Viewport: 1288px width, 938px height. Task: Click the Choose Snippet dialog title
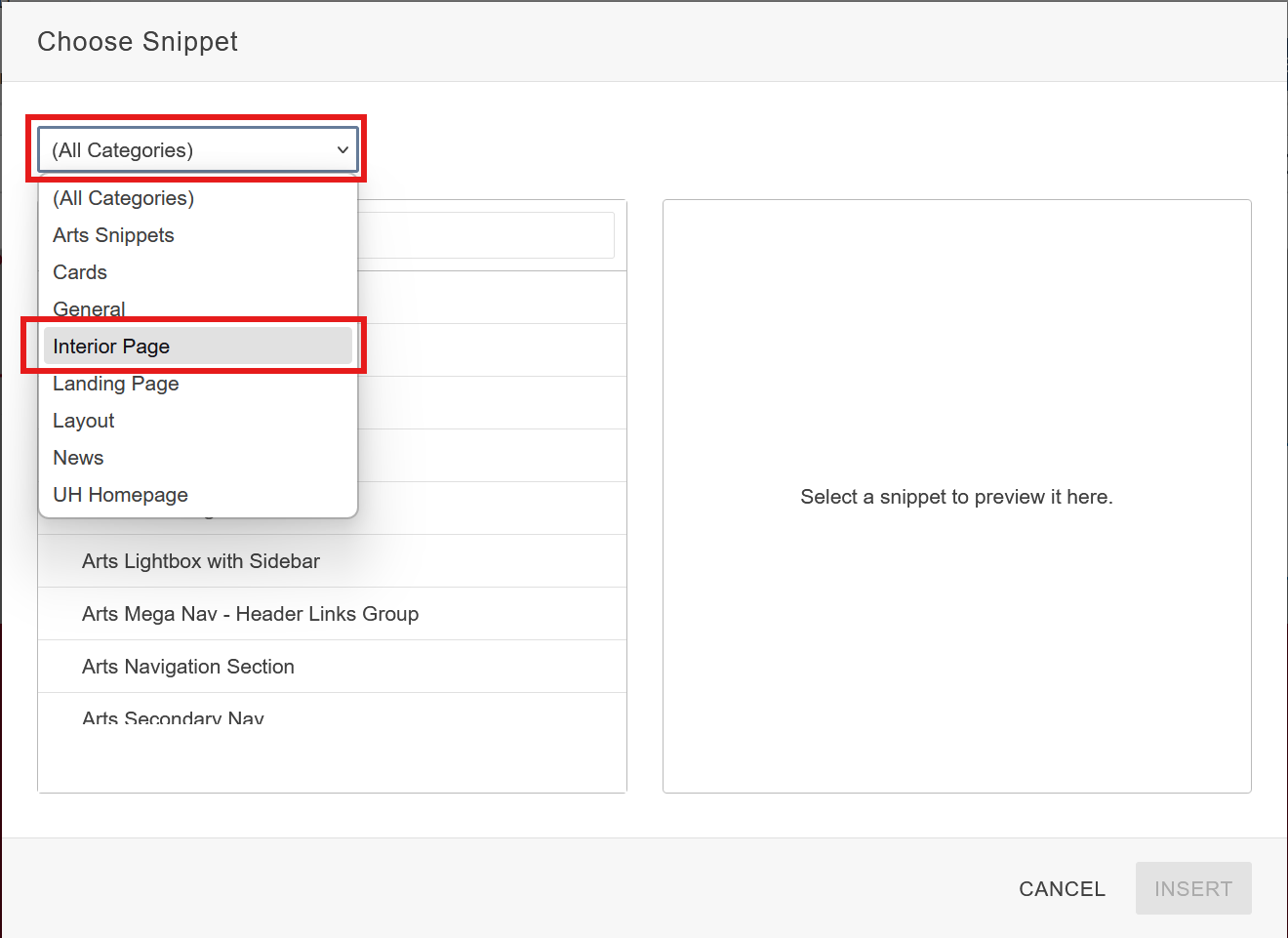click(x=138, y=42)
